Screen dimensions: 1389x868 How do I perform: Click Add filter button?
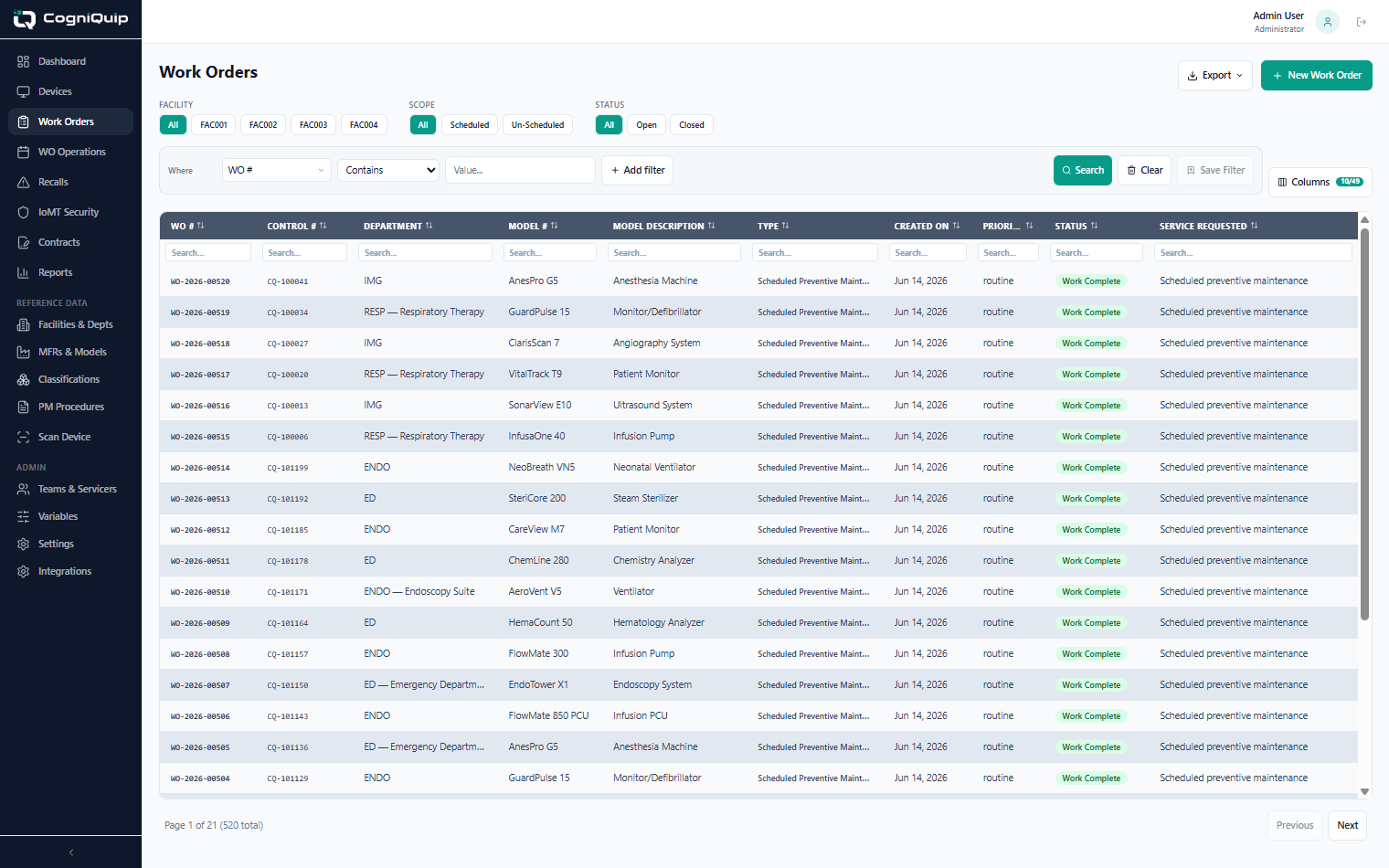637,170
